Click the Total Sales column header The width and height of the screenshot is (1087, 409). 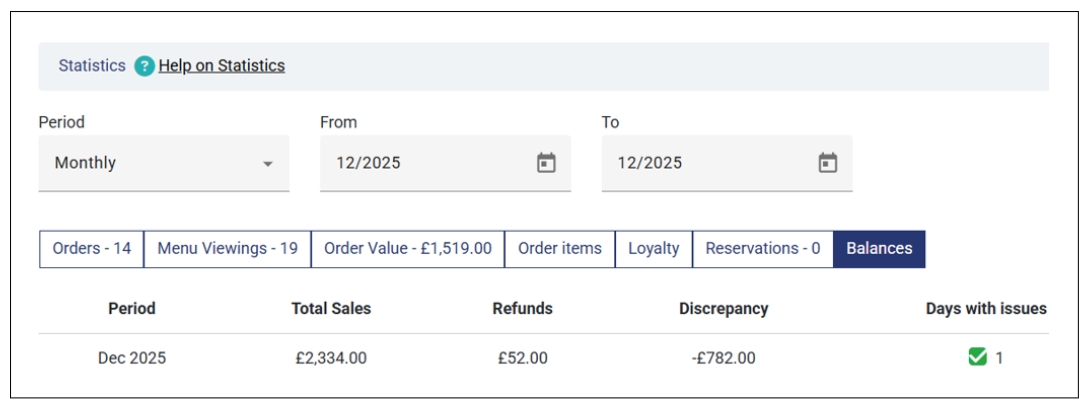[x=331, y=309]
